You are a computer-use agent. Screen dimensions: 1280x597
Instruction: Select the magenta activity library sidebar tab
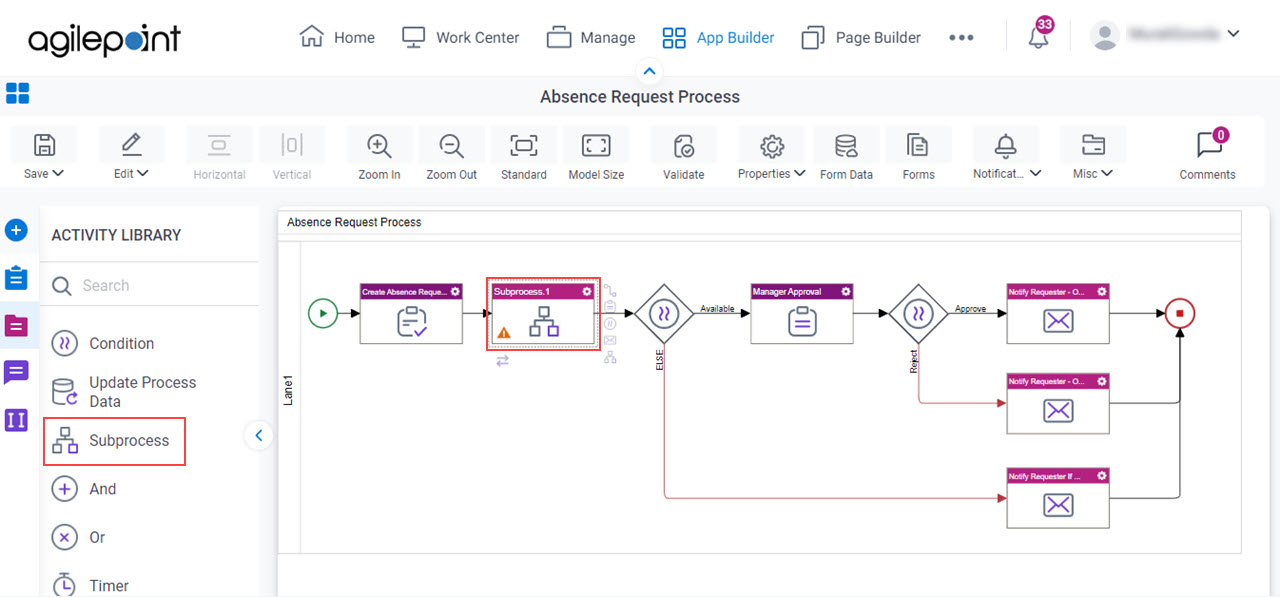pyautogui.click(x=17, y=325)
